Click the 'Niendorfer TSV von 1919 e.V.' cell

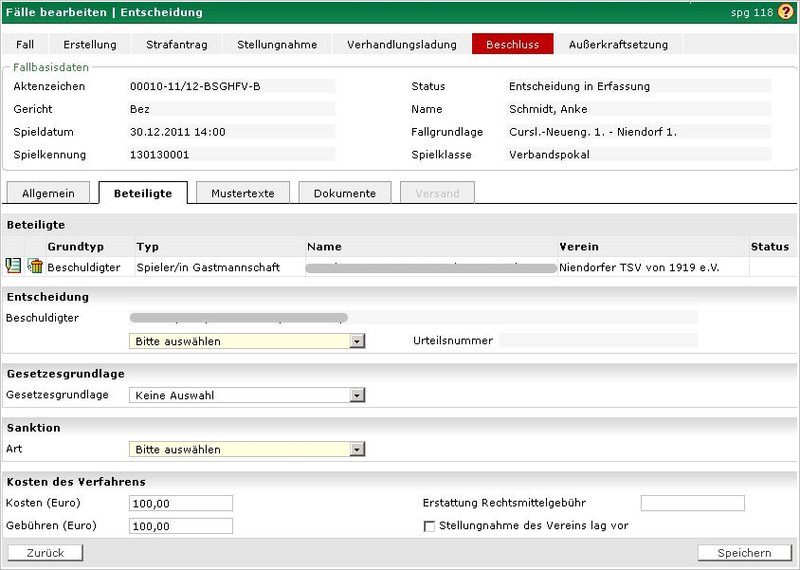tap(654, 267)
